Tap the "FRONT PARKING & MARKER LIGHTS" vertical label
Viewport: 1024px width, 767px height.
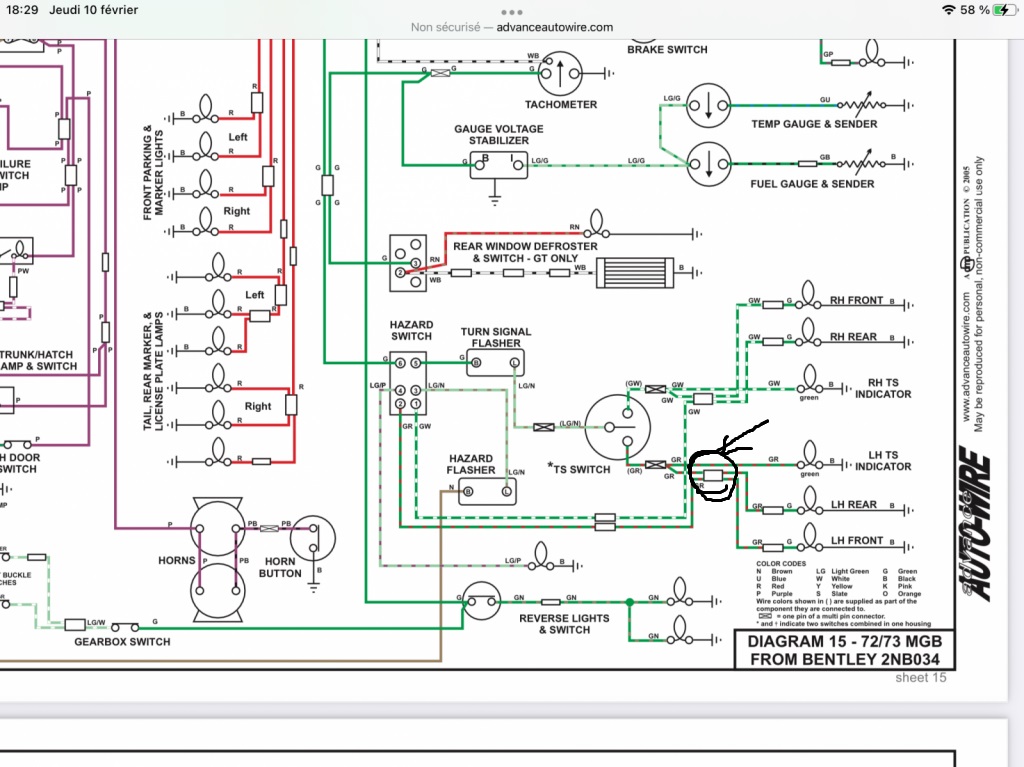coord(153,172)
